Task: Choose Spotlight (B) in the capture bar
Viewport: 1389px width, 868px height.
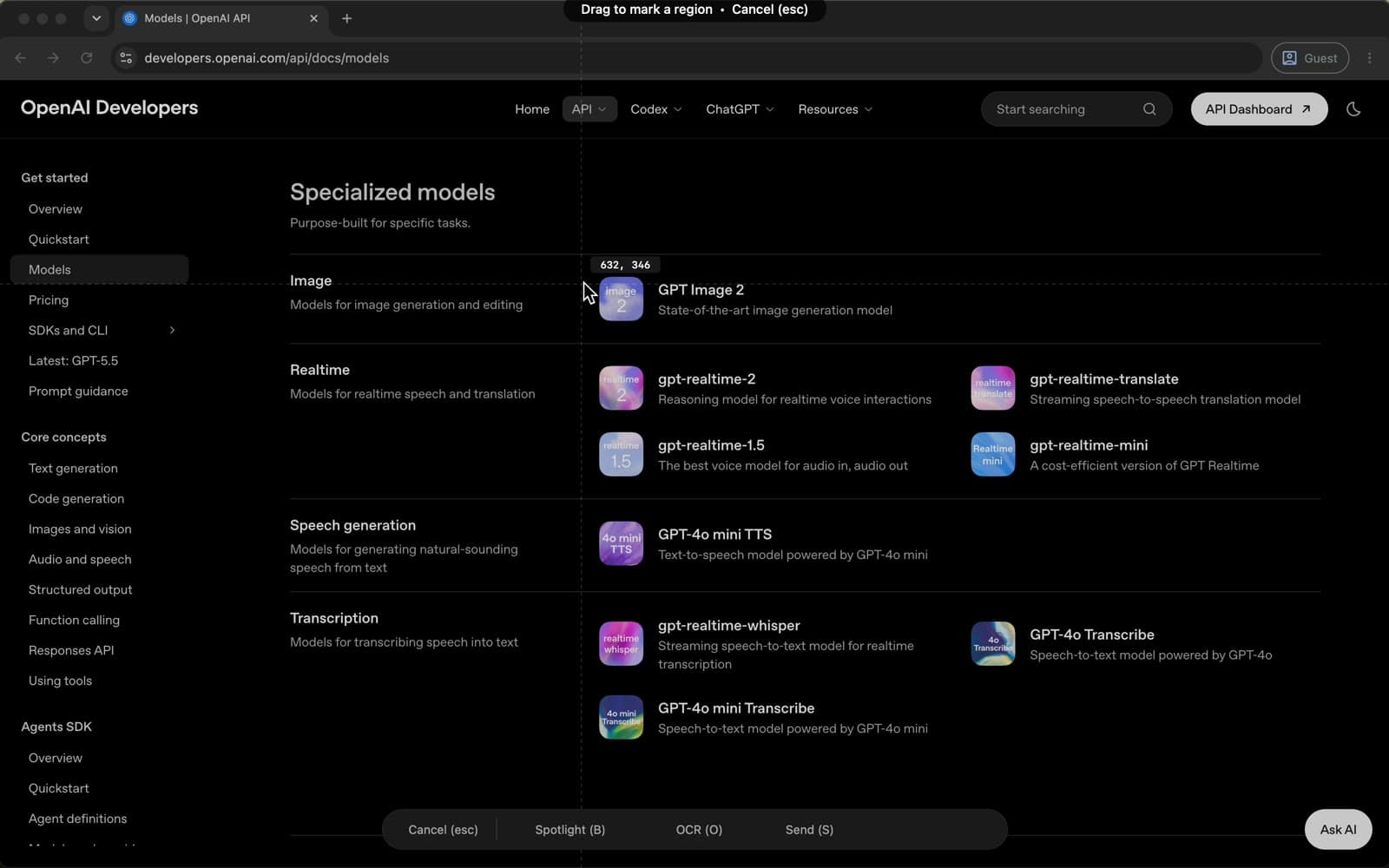Action: [x=570, y=830]
